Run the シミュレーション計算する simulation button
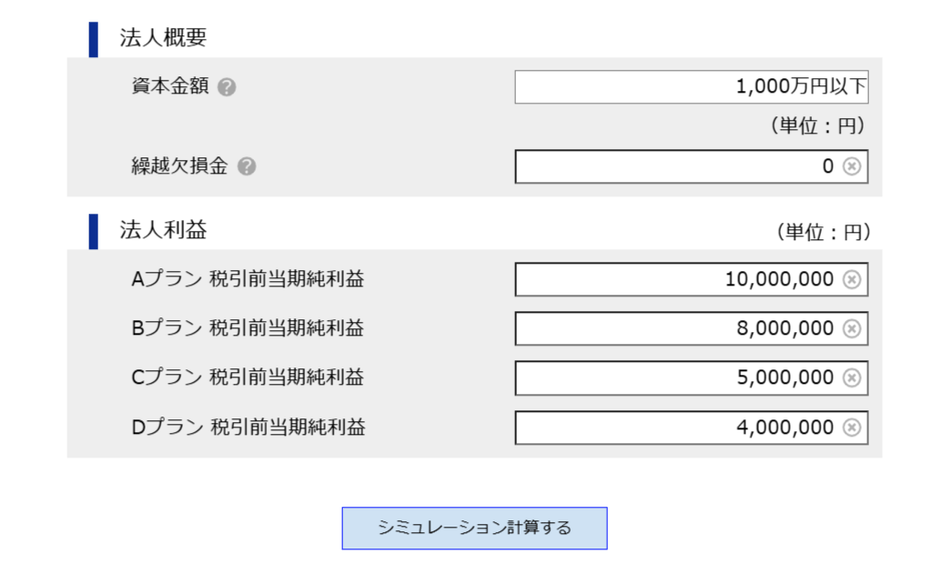The height and width of the screenshot is (583, 940). click(475, 528)
